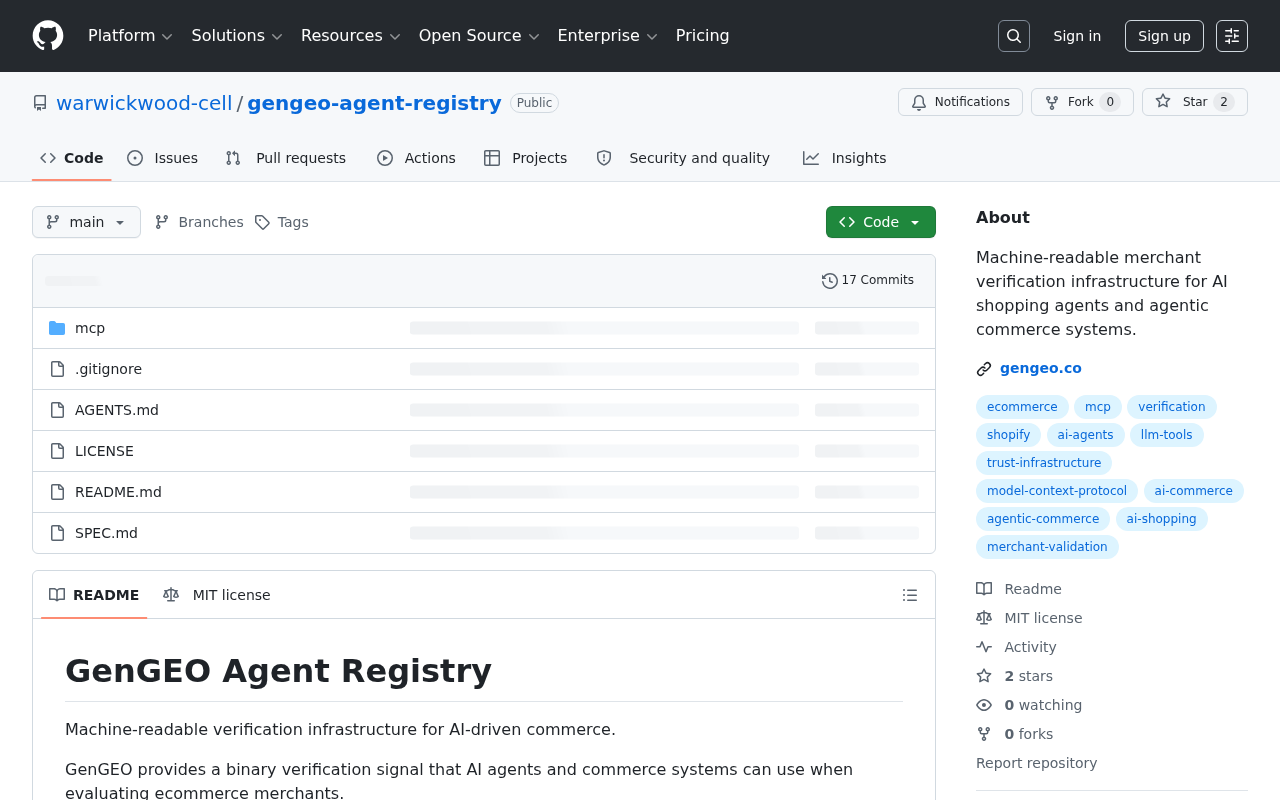Click the fork icon beside 0 forks
The image size is (1280, 800).
click(x=984, y=734)
